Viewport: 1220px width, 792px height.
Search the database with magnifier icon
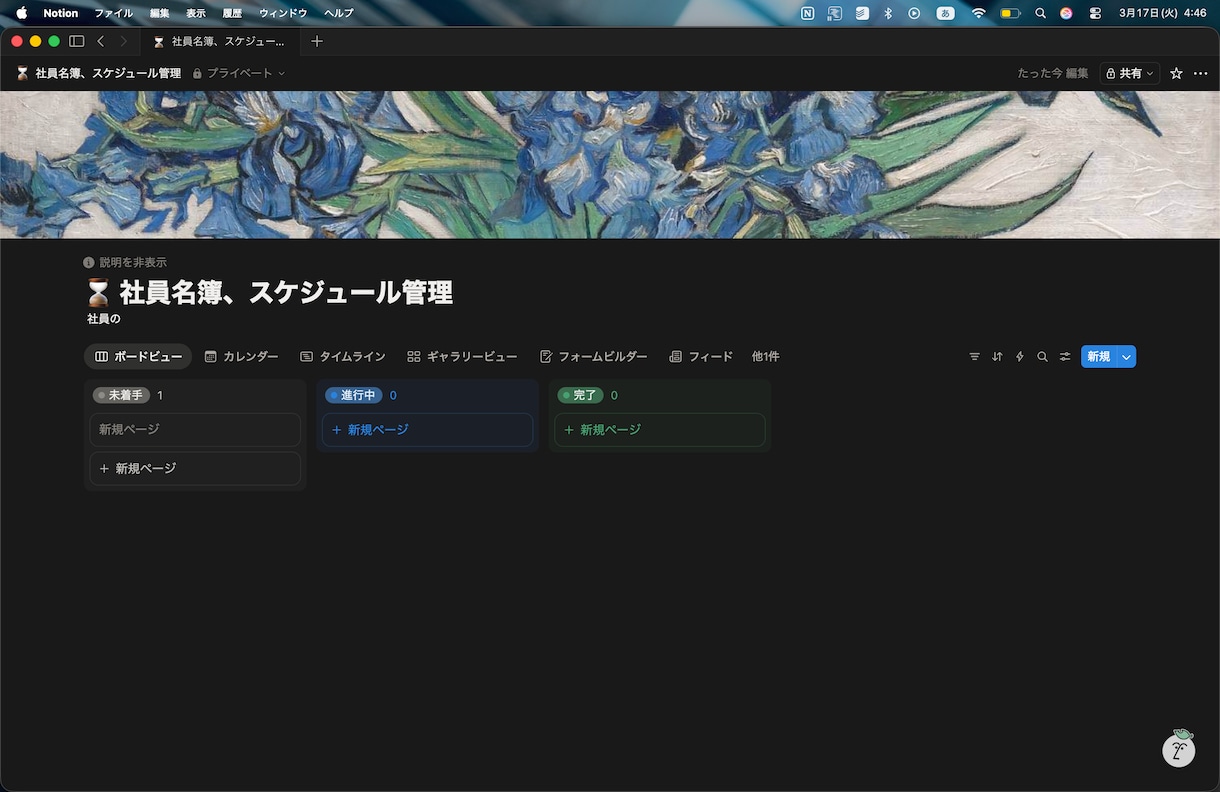click(x=1042, y=356)
